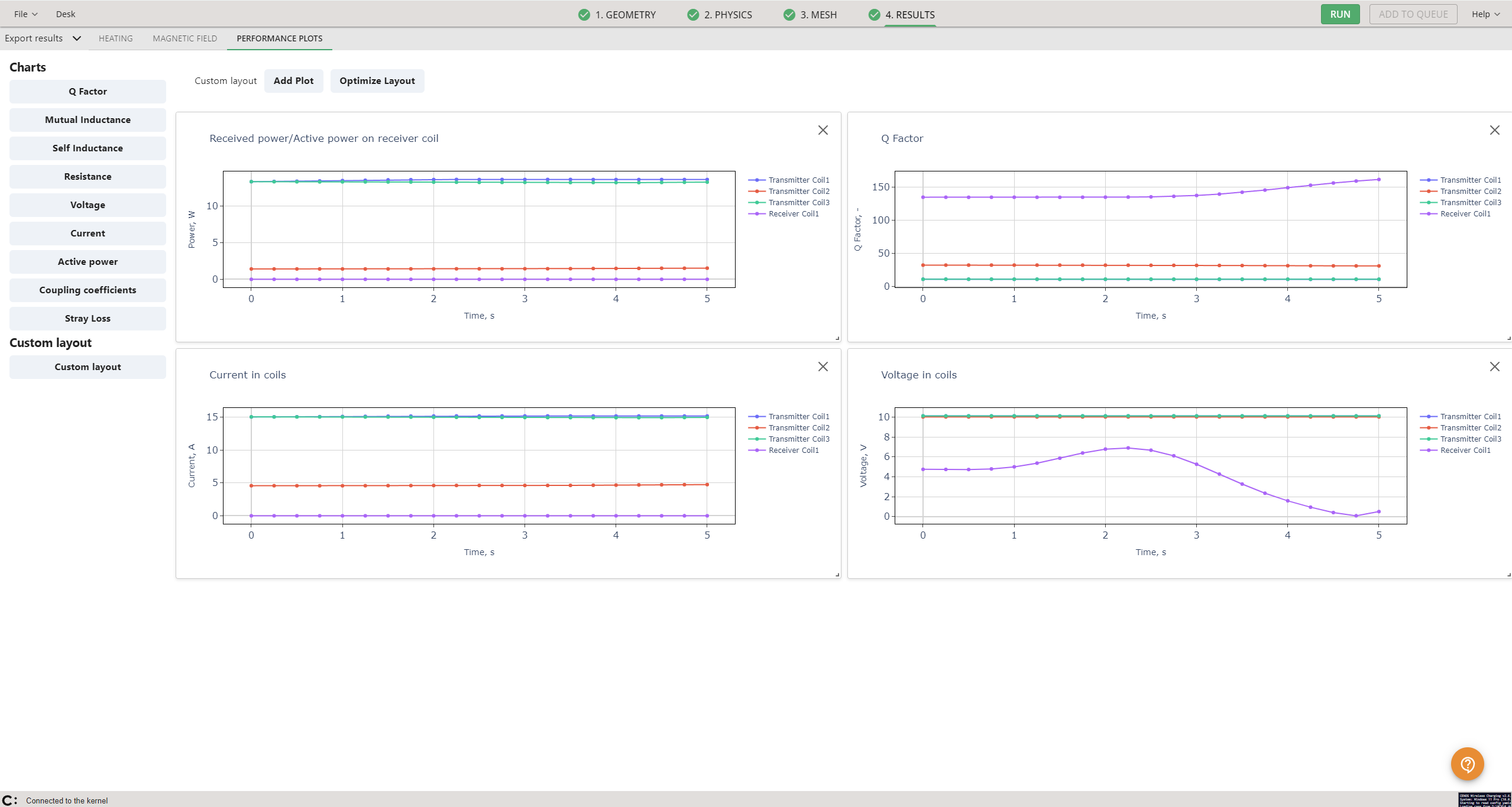1512x807 pixels.
Task: Click resize handle of Received power chart
Action: click(837, 338)
